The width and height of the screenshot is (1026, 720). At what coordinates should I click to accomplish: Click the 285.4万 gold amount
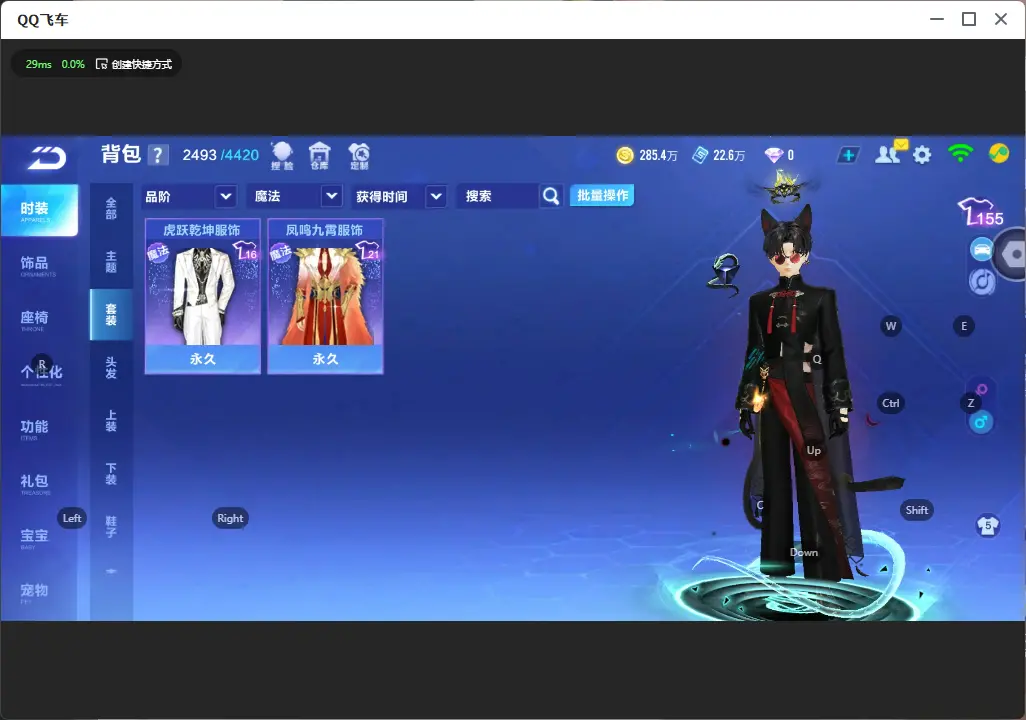(658, 155)
